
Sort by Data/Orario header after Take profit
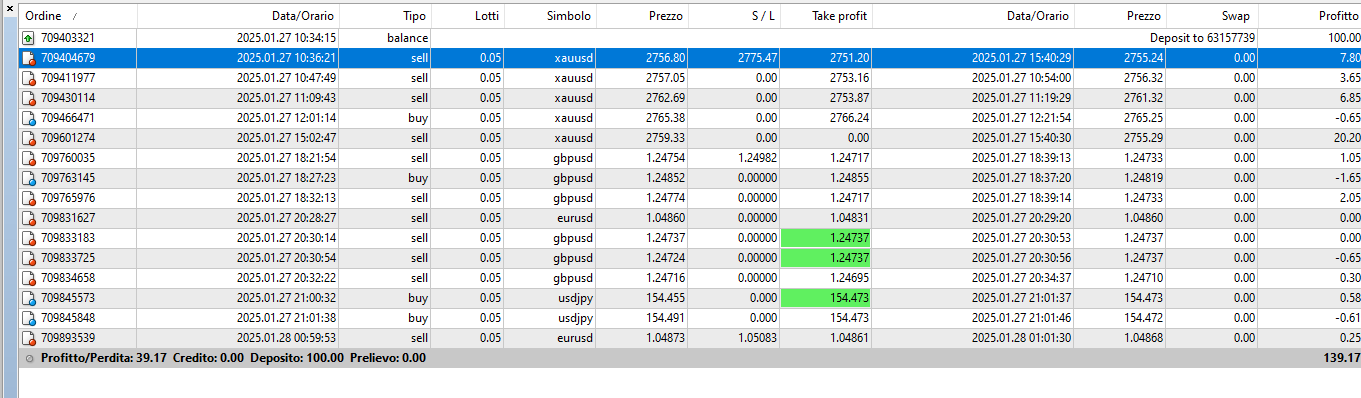coord(974,17)
